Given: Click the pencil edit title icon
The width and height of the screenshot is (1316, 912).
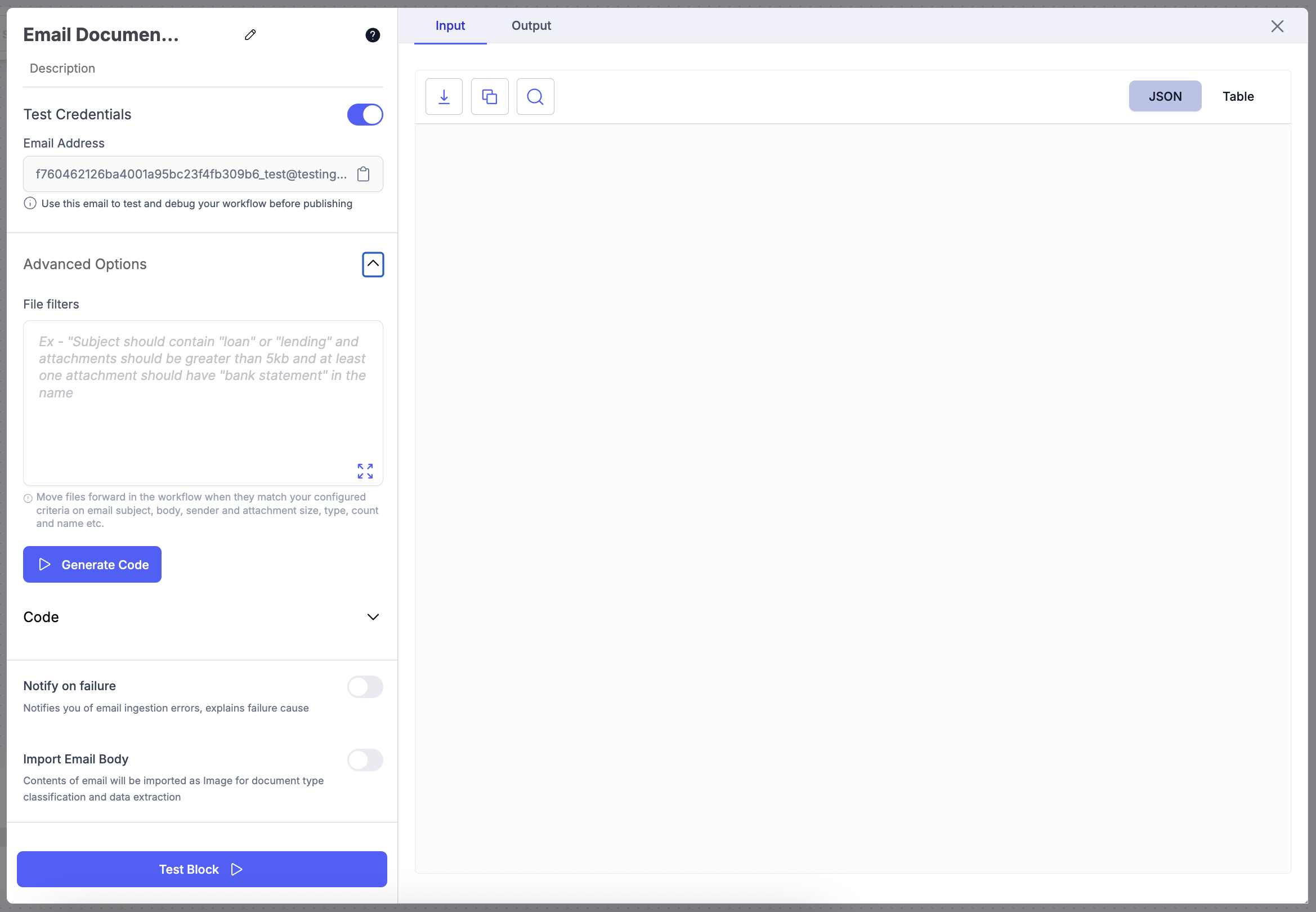Looking at the screenshot, I should pyautogui.click(x=250, y=35).
